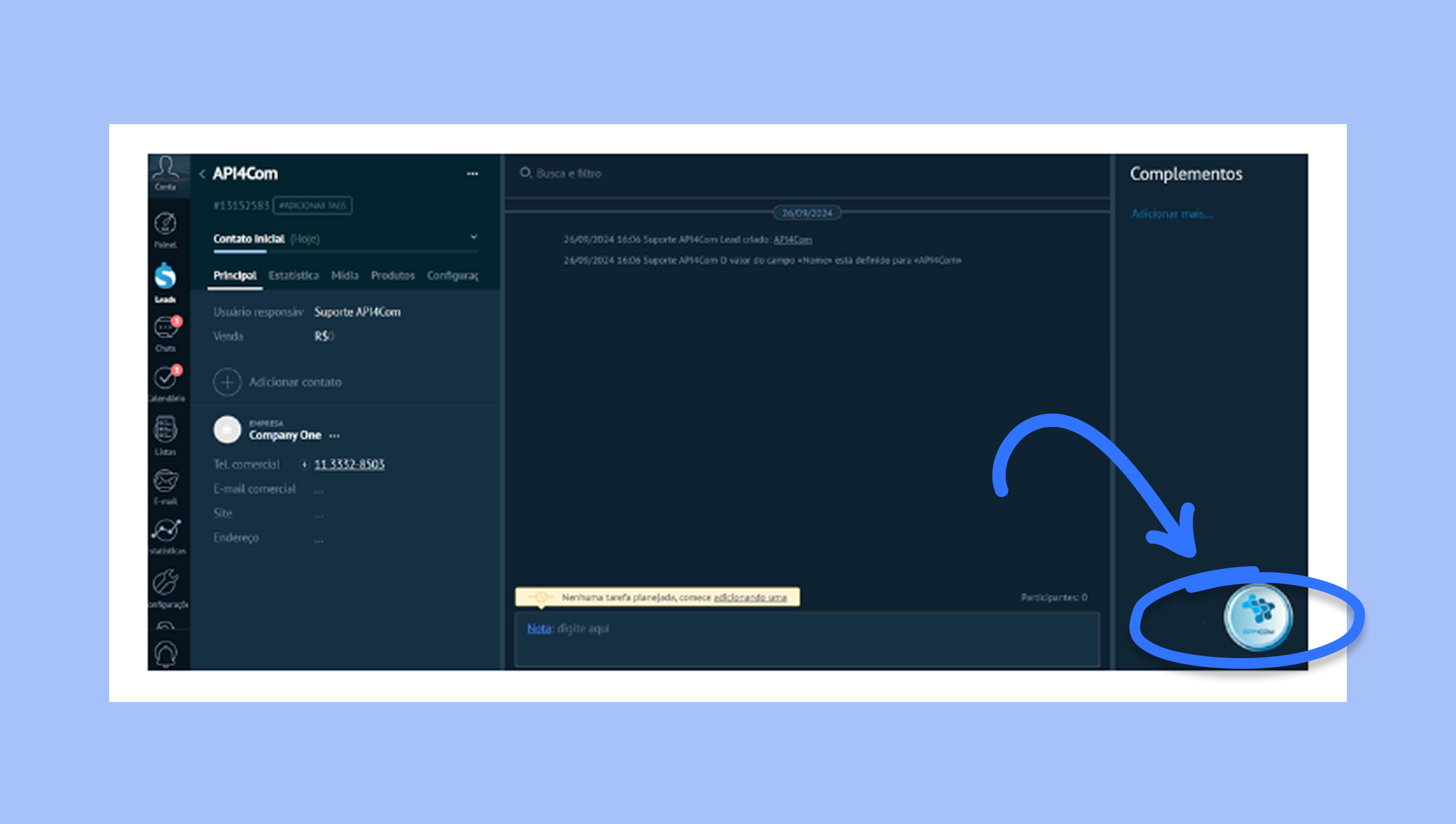Click the Adicionar contato label

[x=295, y=383]
